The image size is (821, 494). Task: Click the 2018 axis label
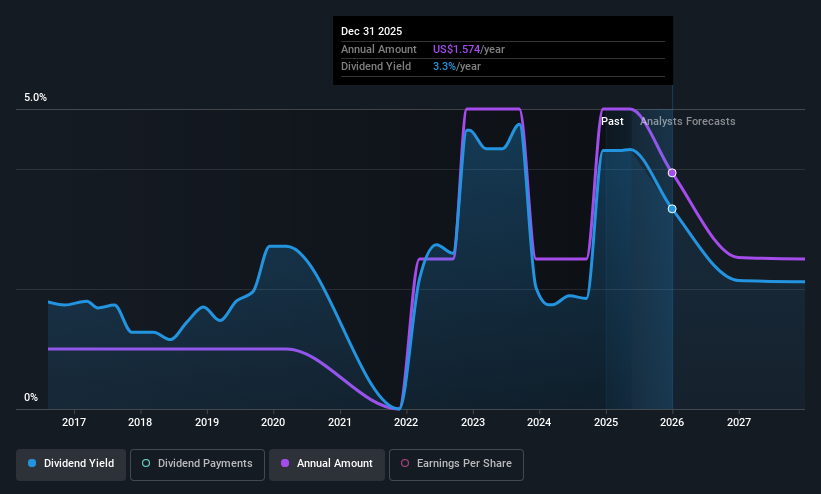[140, 422]
